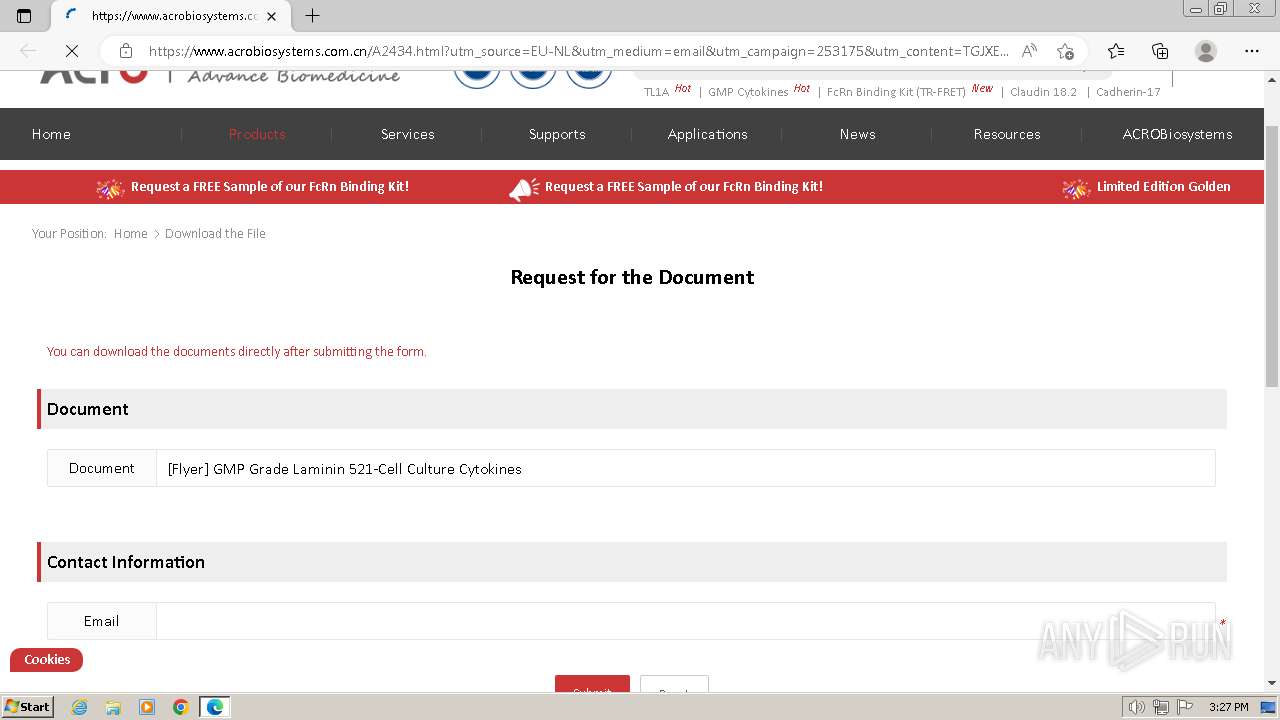
Task: Click the 3:27 PM taskbar clock
Action: coord(1228,707)
